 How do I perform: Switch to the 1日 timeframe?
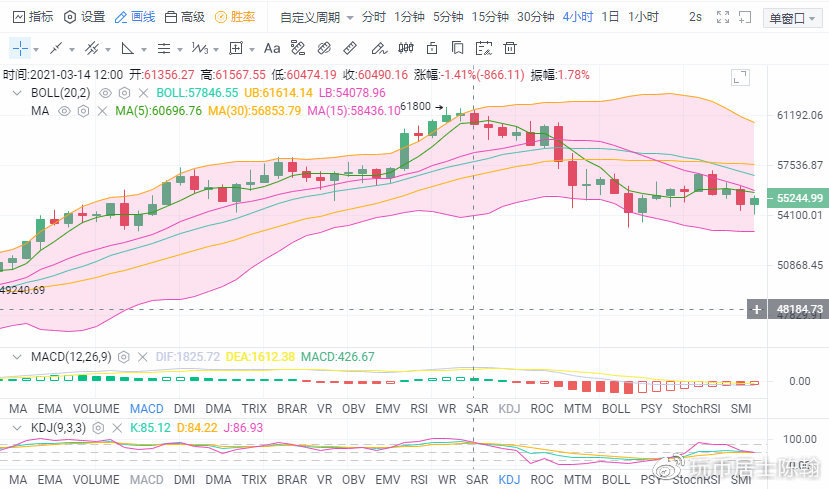(610, 17)
